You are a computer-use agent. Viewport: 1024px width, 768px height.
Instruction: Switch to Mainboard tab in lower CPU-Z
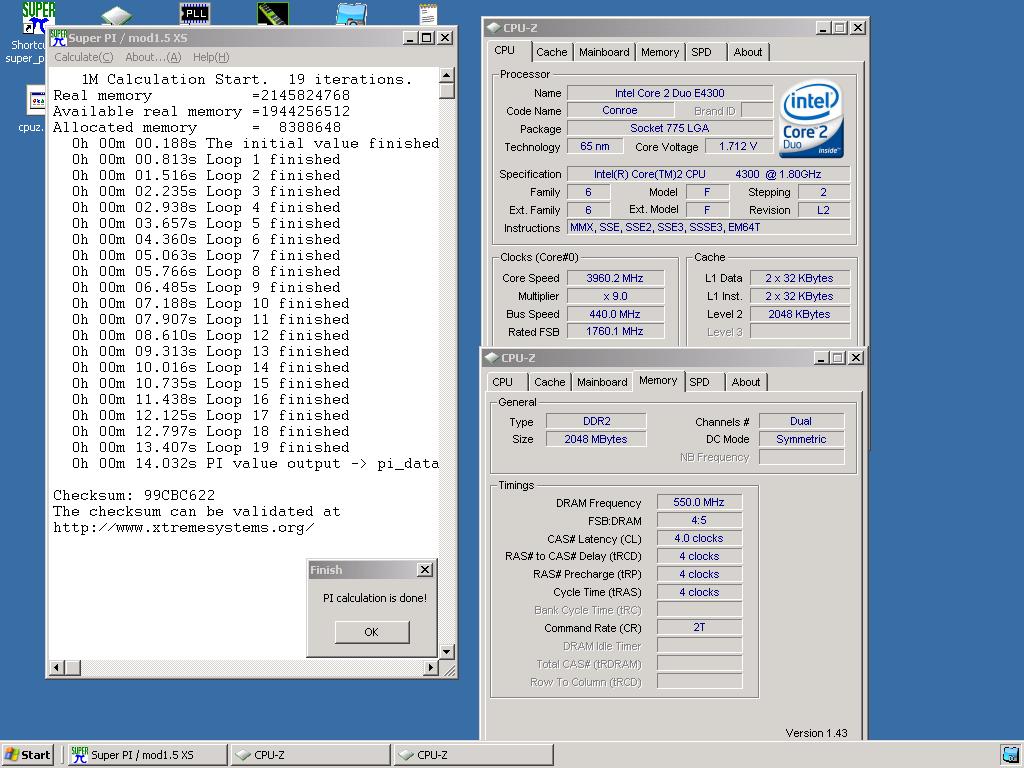coord(602,382)
